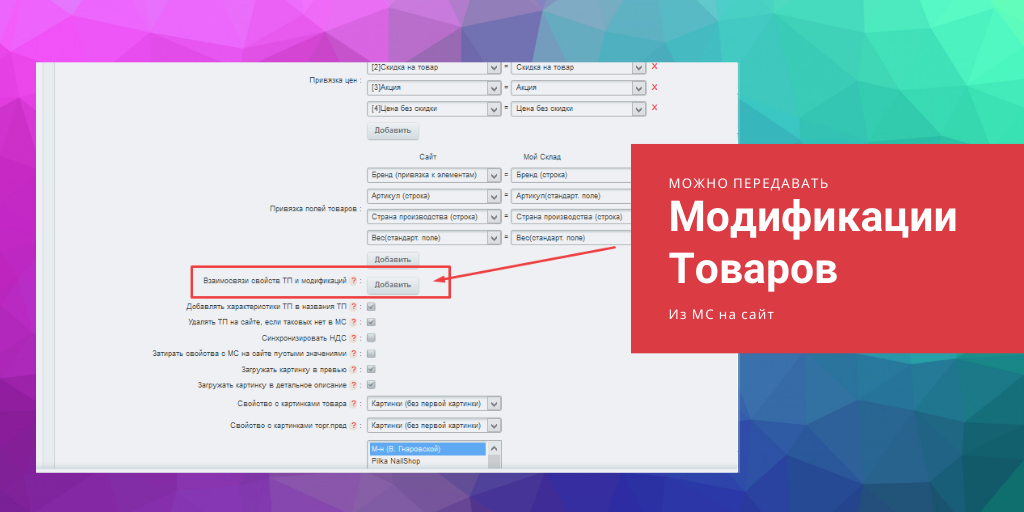Screen dimensions: 1024x512
Task: Open Свойство с картинками товара dropdown
Action: tap(493, 404)
